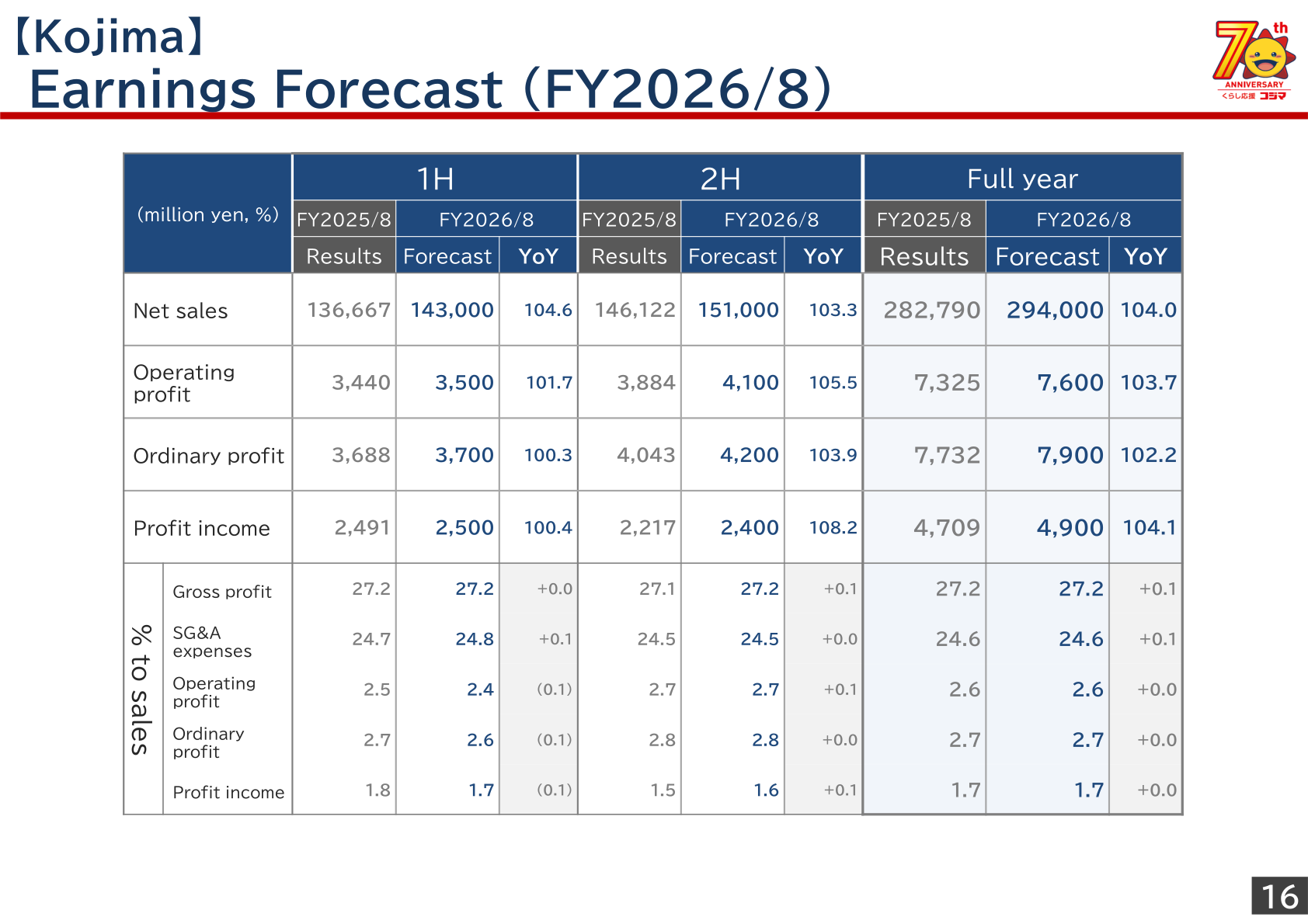Click the Kojima 70th anniversary logo
Screen dimensions: 1308x924
[x=1254, y=61]
